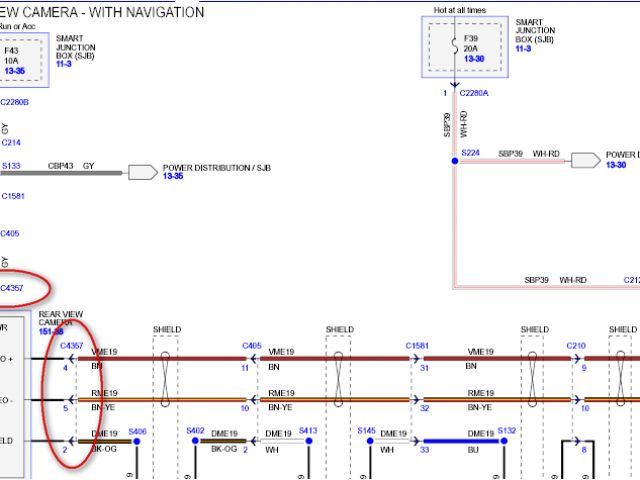Select the C2280A connector label
This screenshot has height=480, width=640.
pyautogui.click(x=474, y=93)
